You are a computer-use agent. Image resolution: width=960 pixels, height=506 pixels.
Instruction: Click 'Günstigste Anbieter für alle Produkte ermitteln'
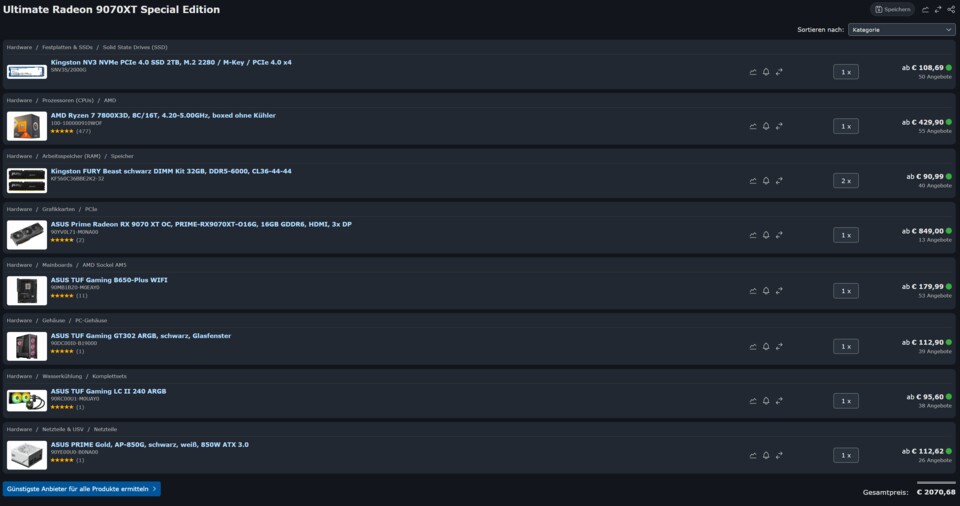coord(82,490)
